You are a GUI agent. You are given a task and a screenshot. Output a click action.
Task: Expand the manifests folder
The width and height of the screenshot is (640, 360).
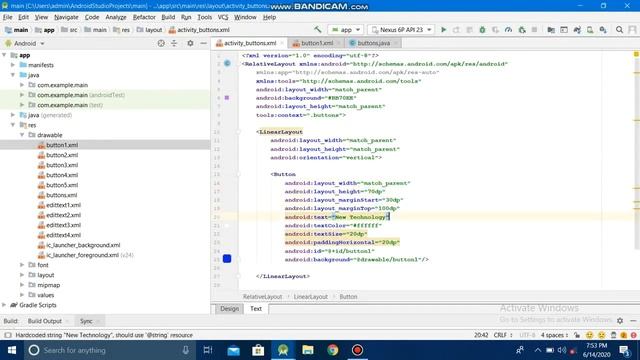[x=13, y=65]
